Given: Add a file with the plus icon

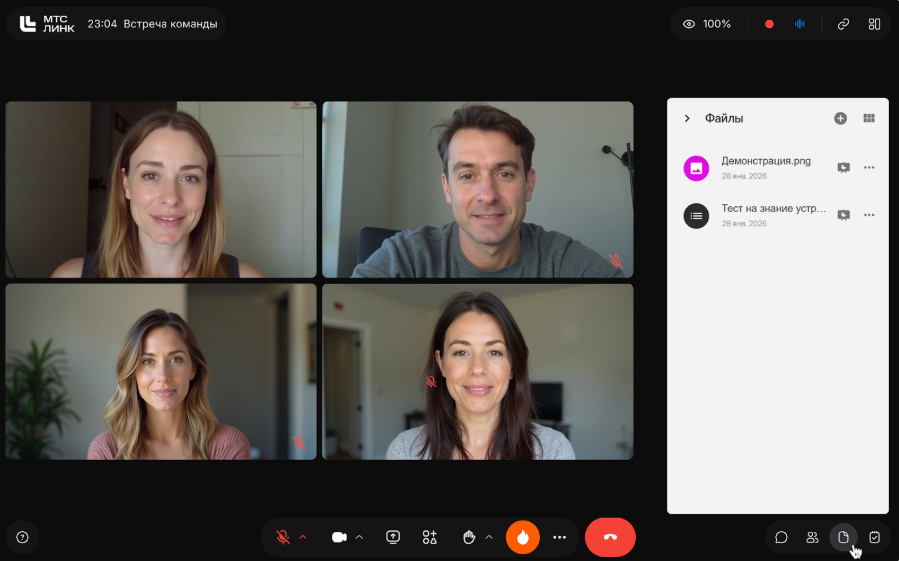Looking at the screenshot, I should pyautogui.click(x=840, y=118).
